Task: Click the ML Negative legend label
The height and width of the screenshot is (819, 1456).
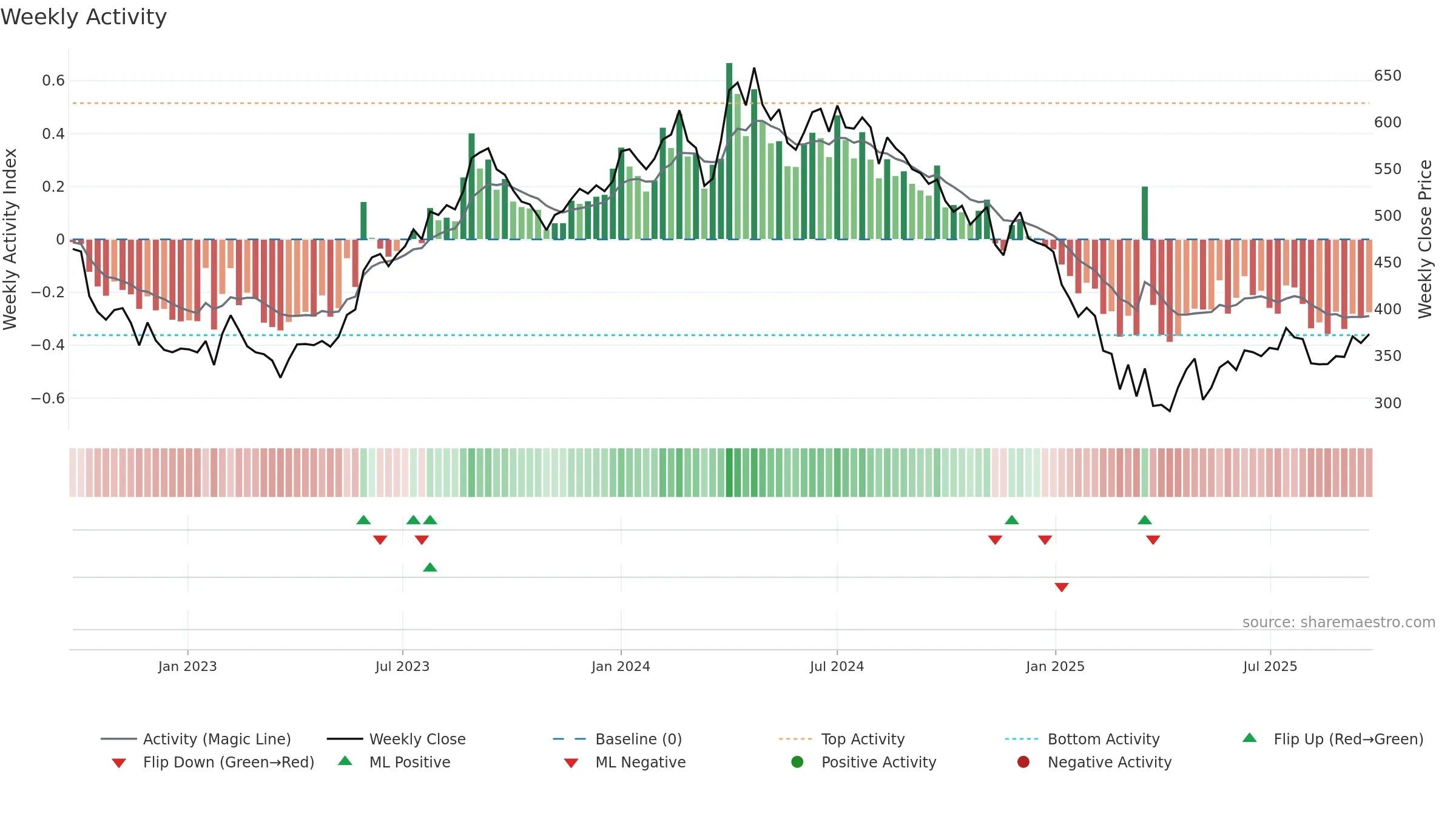Action: [641, 762]
